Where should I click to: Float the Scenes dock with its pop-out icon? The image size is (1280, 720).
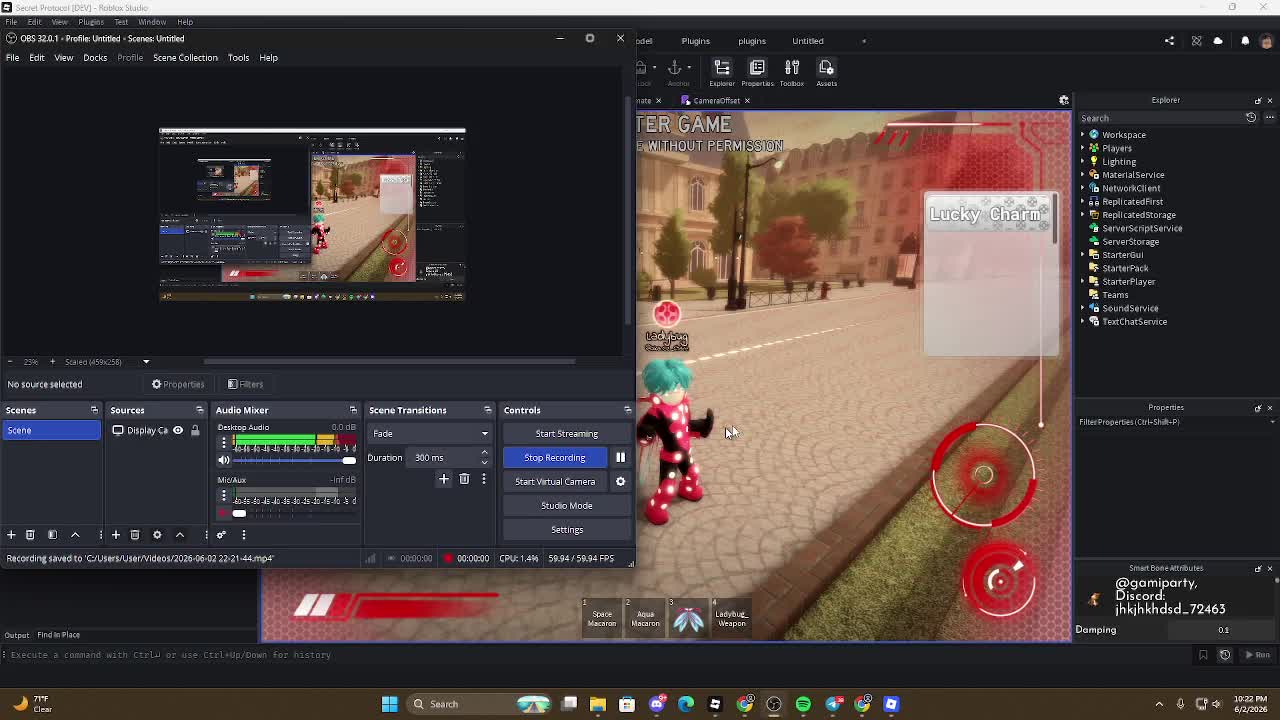94,410
